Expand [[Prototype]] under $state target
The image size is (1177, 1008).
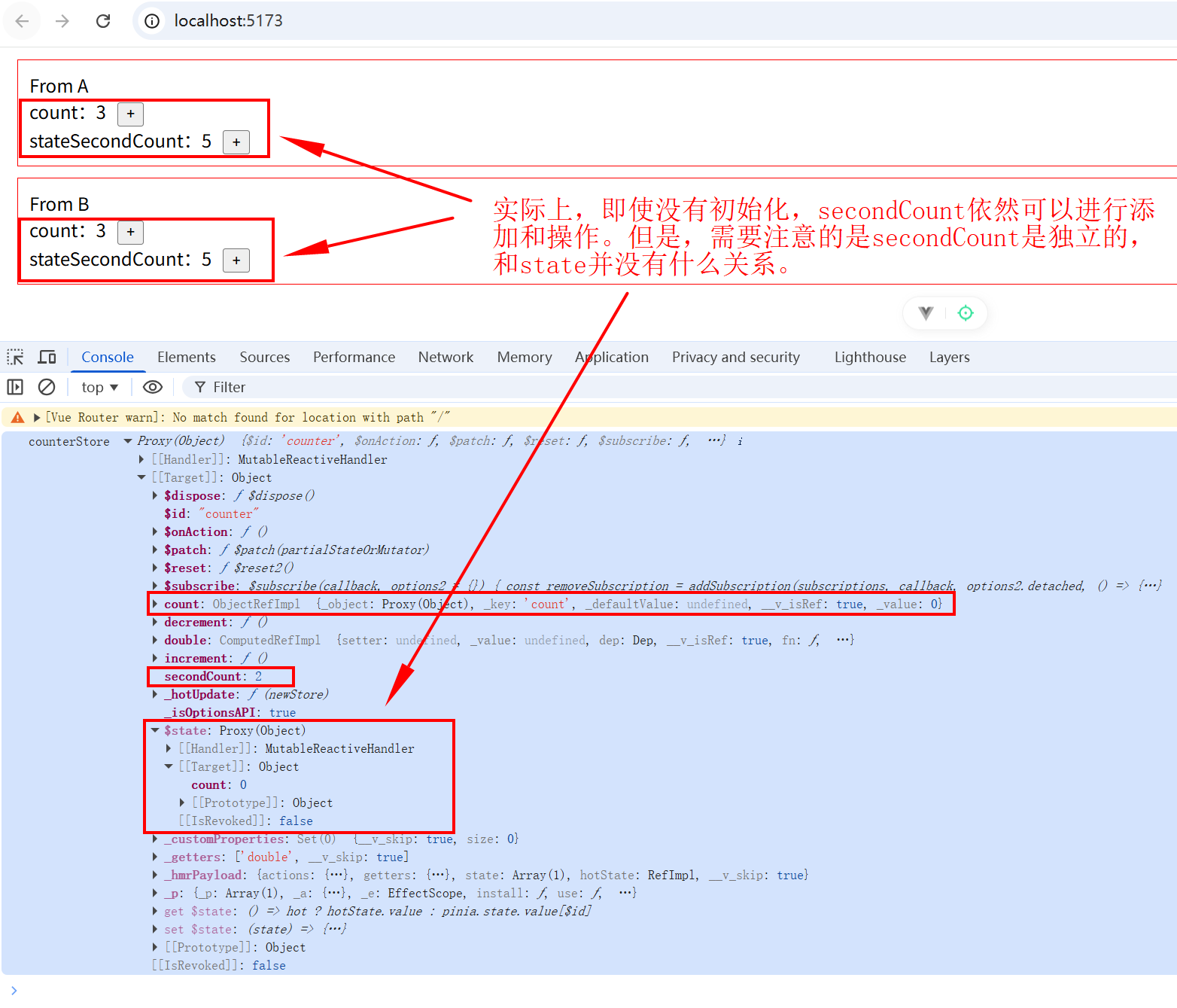[x=182, y=802]
